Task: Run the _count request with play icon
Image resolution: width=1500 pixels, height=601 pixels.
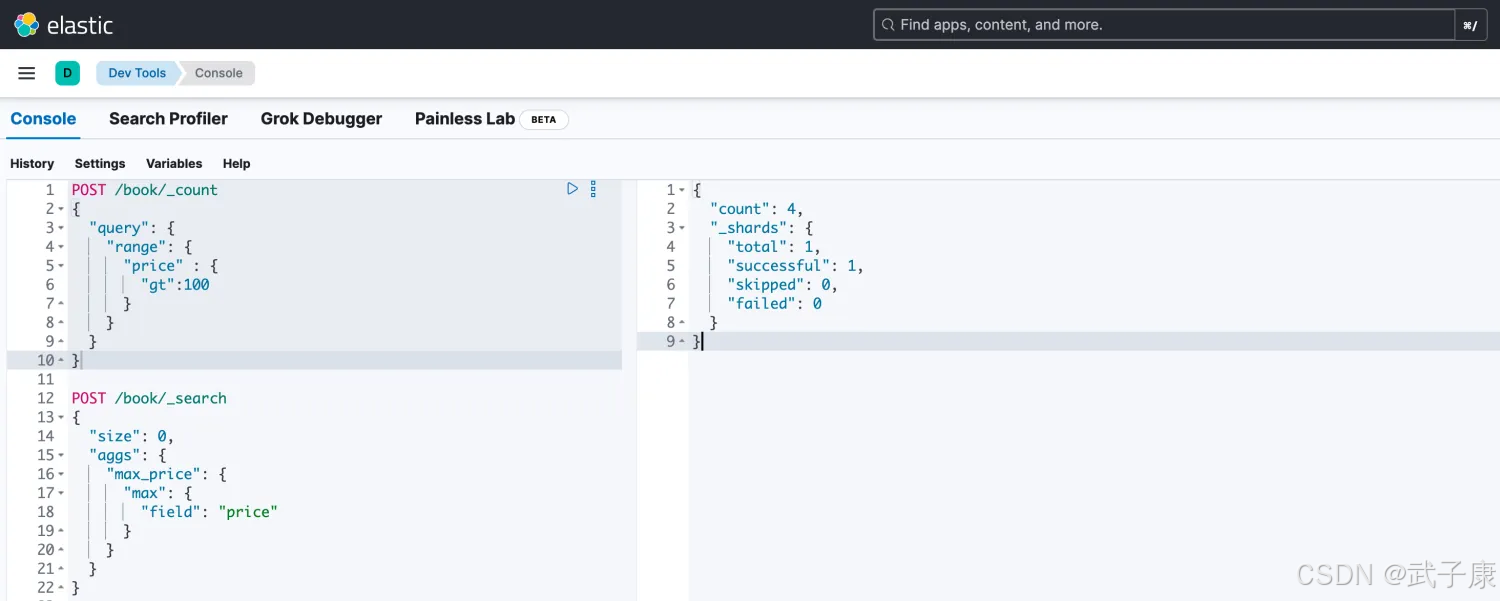Action: coord(572,188)
